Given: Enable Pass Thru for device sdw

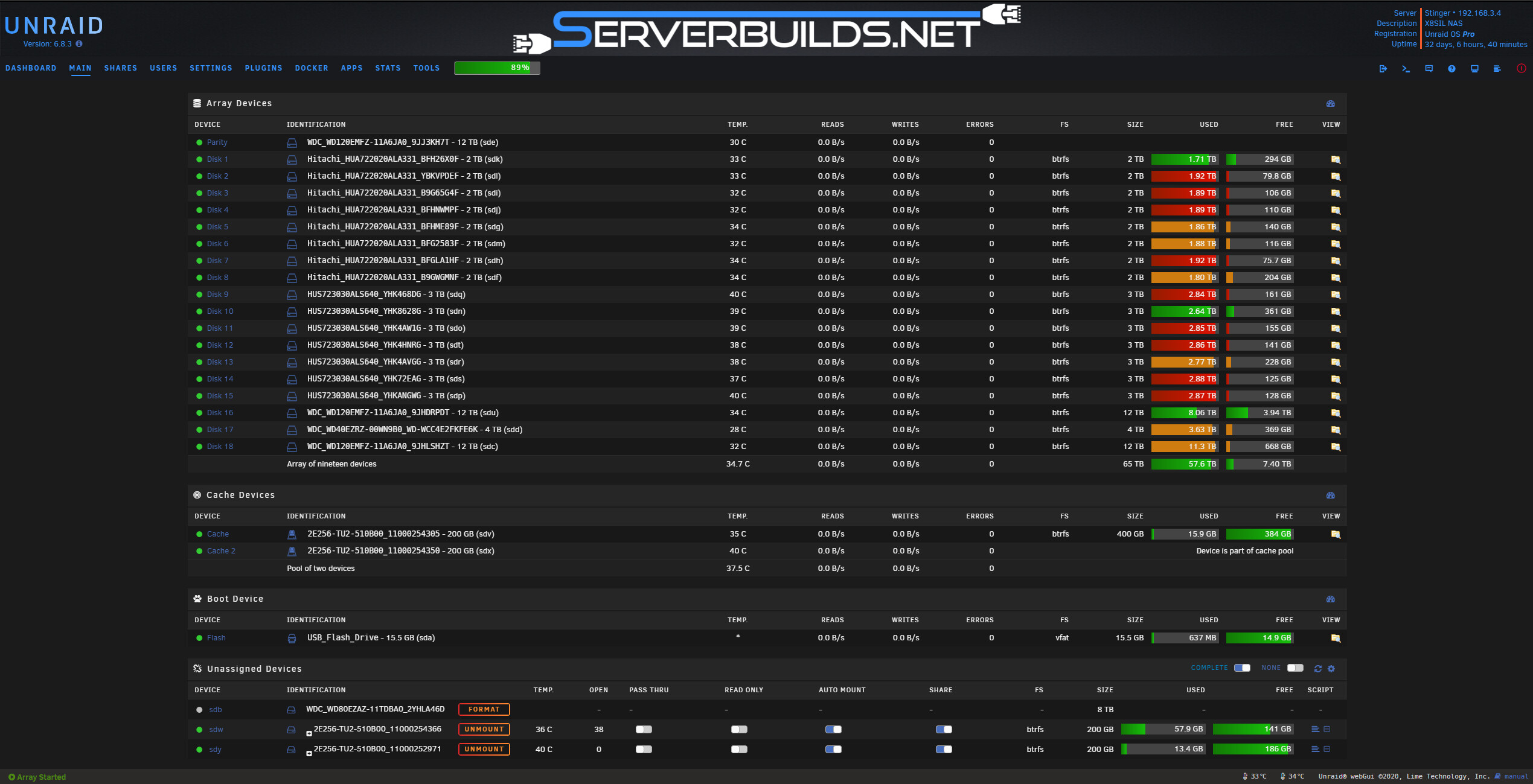Looking at the screenshot, I should [x=644, y=730].
